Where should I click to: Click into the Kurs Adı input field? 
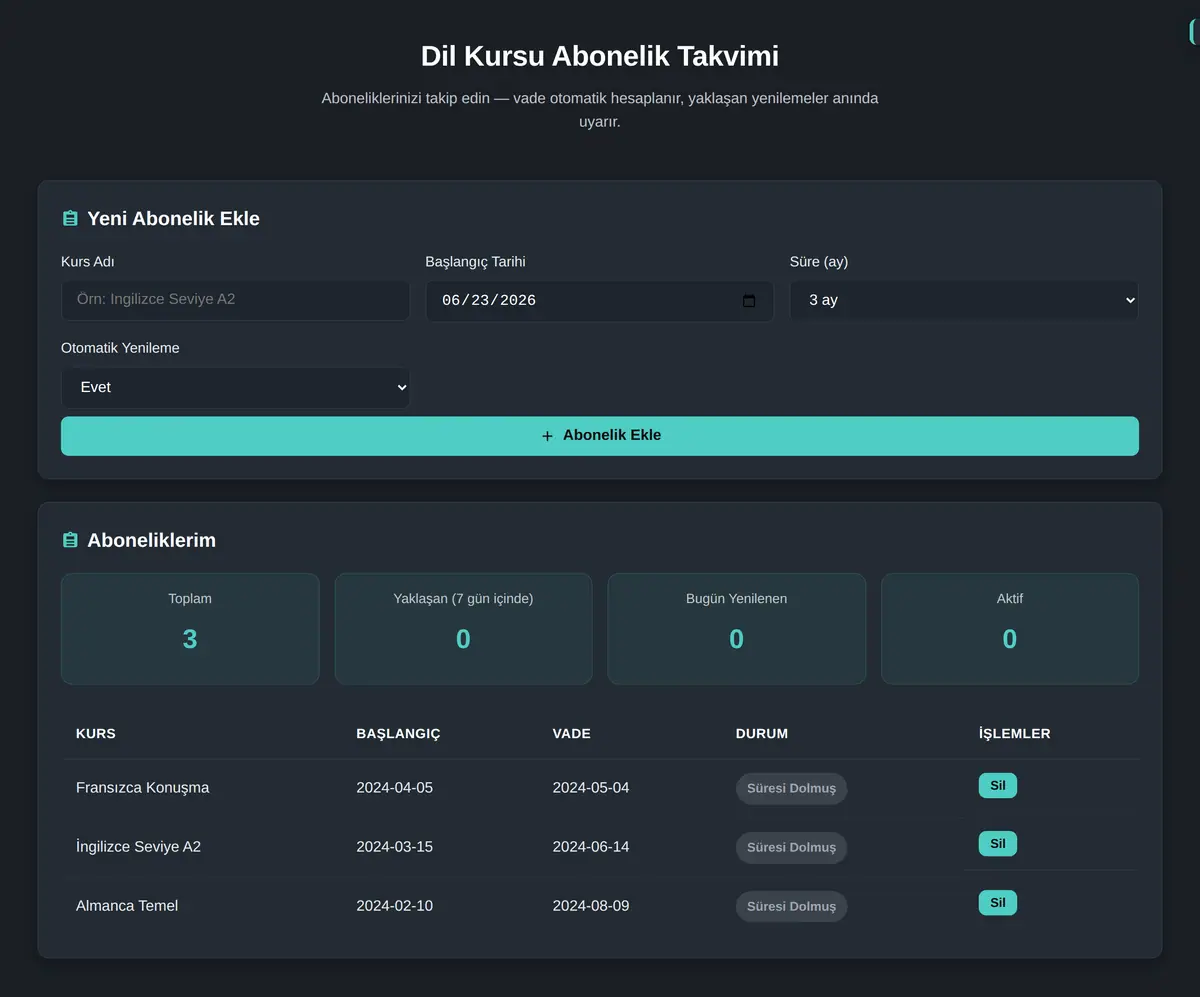click(x=235, y=300)
